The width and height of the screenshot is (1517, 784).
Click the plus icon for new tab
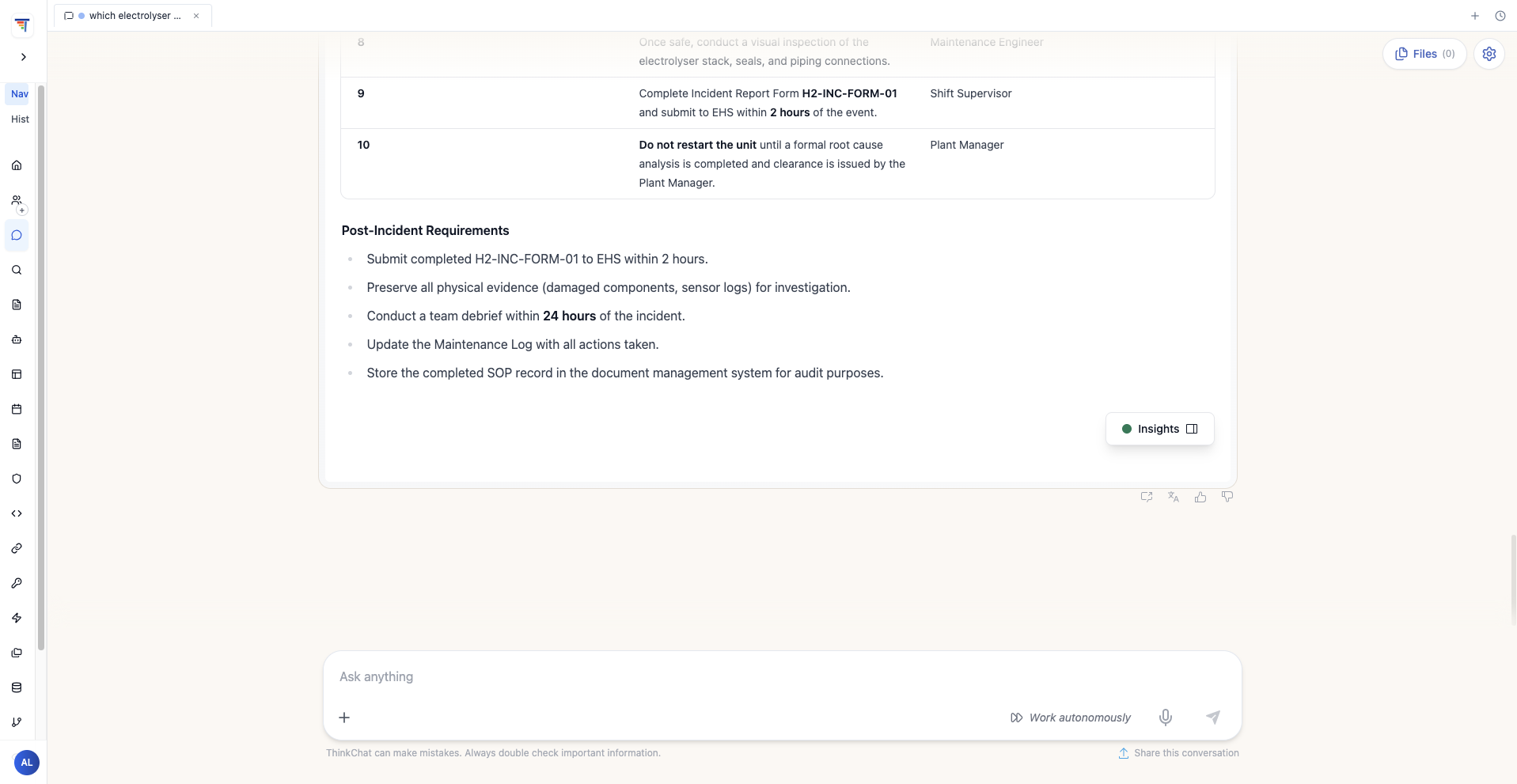coord(1475,16)
